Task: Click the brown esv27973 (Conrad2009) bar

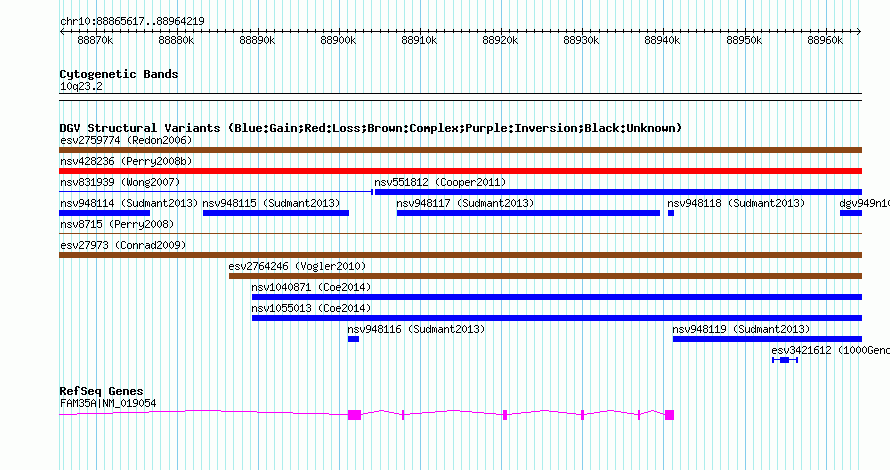Action: click(x=460, y=255)
